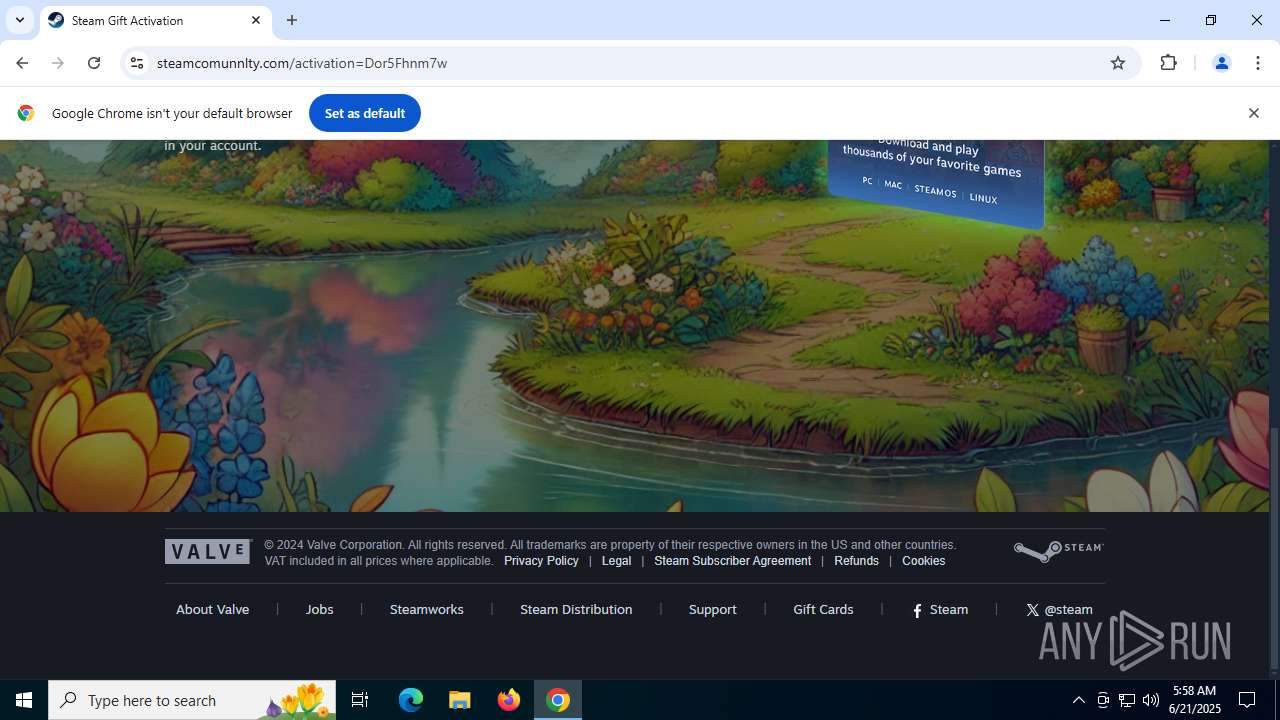Open the Legal link

(x=616, y=561)
